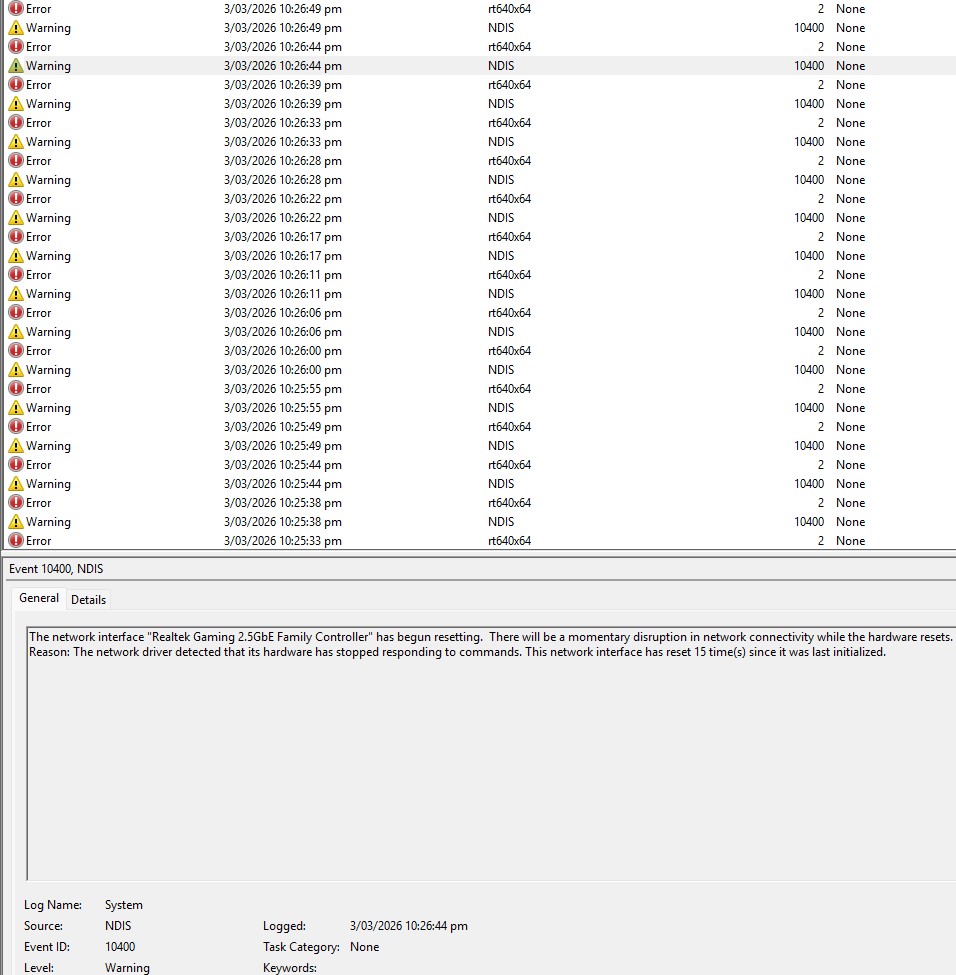
Task: Click the error icon on the 10:26:39 pm row
Action: 16,85
